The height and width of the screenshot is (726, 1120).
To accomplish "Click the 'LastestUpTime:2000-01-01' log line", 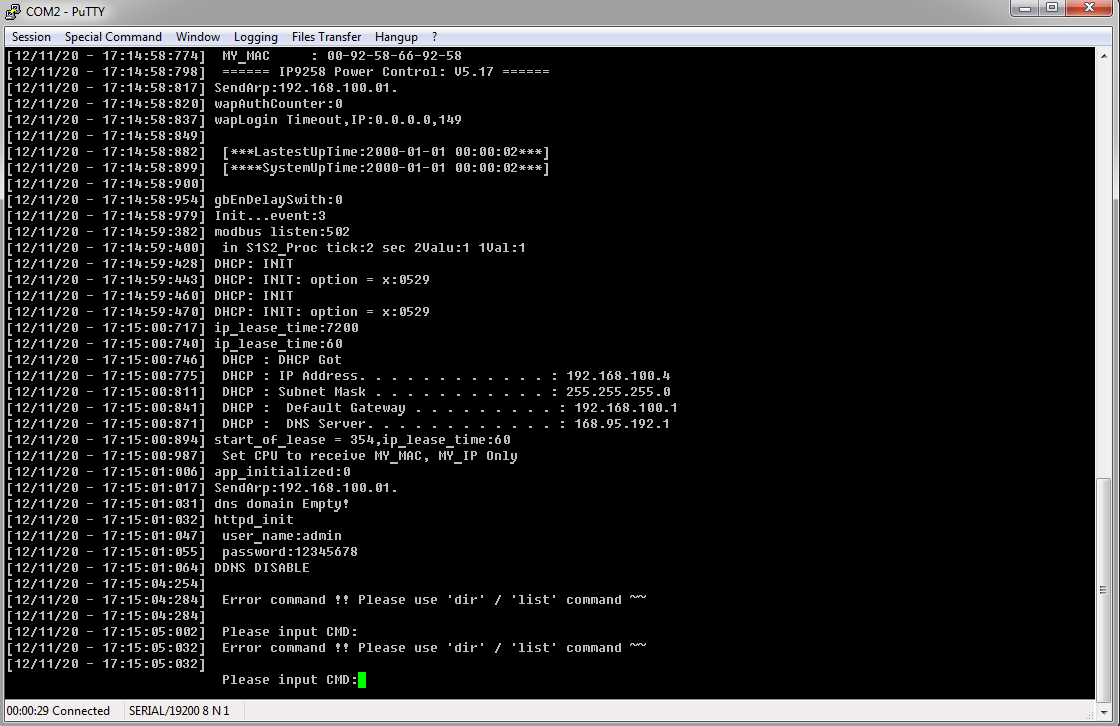I will coord(386,151).
